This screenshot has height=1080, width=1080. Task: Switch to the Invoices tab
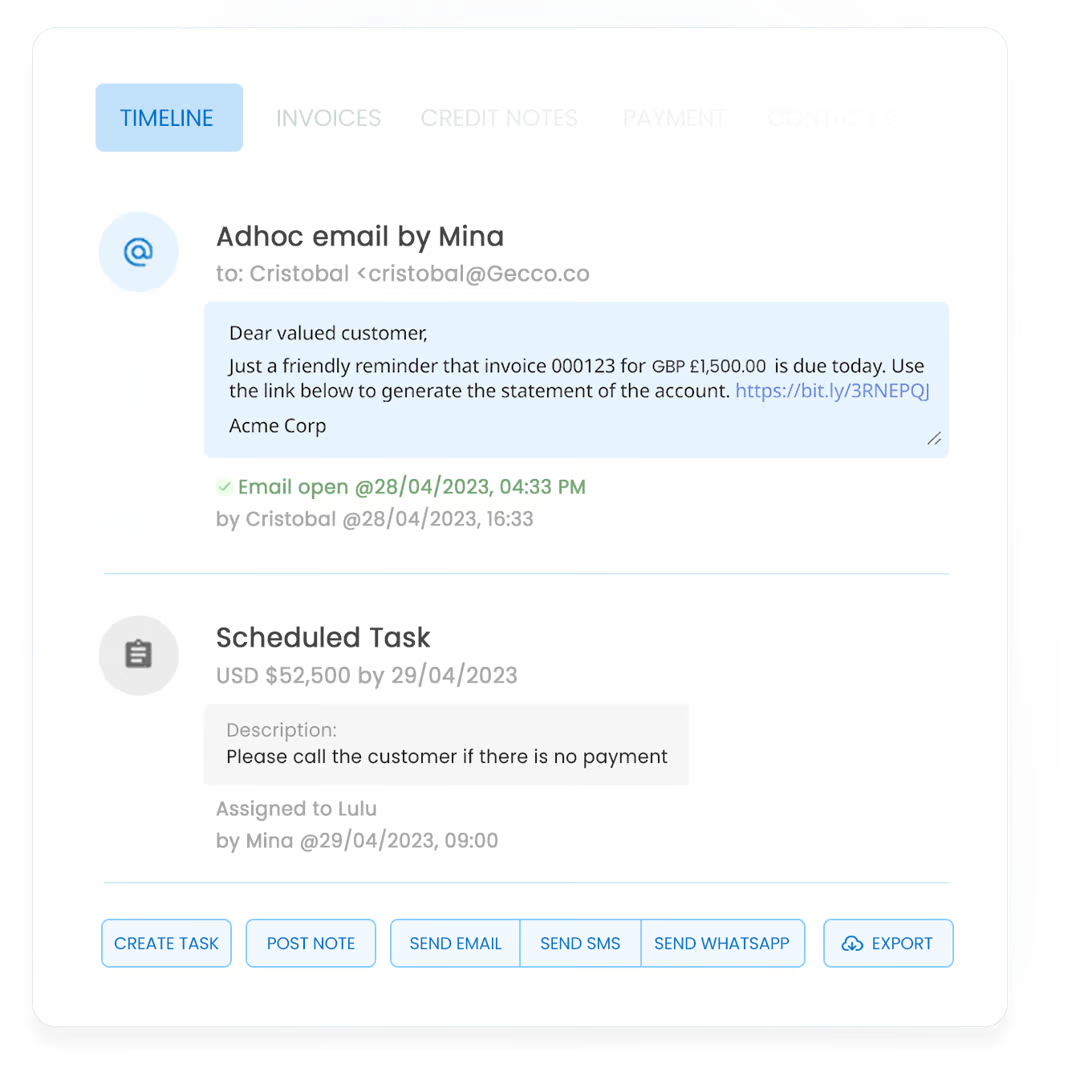[x=328, y=118]
